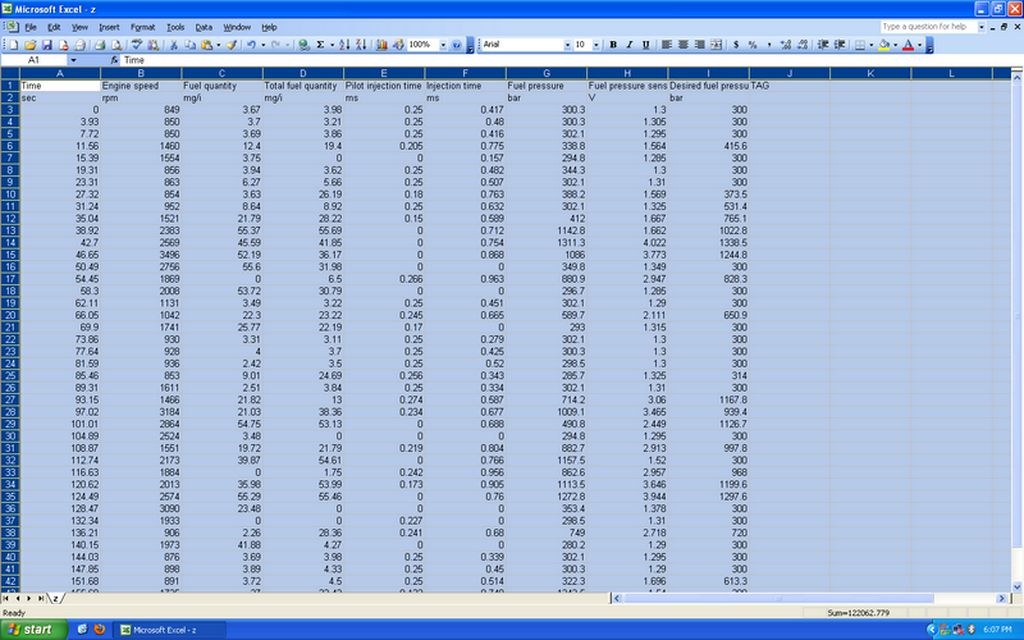The height and width of the screenshot is (640, 1024).
Task: Create a new blank workbook
Action: point(13,44)
